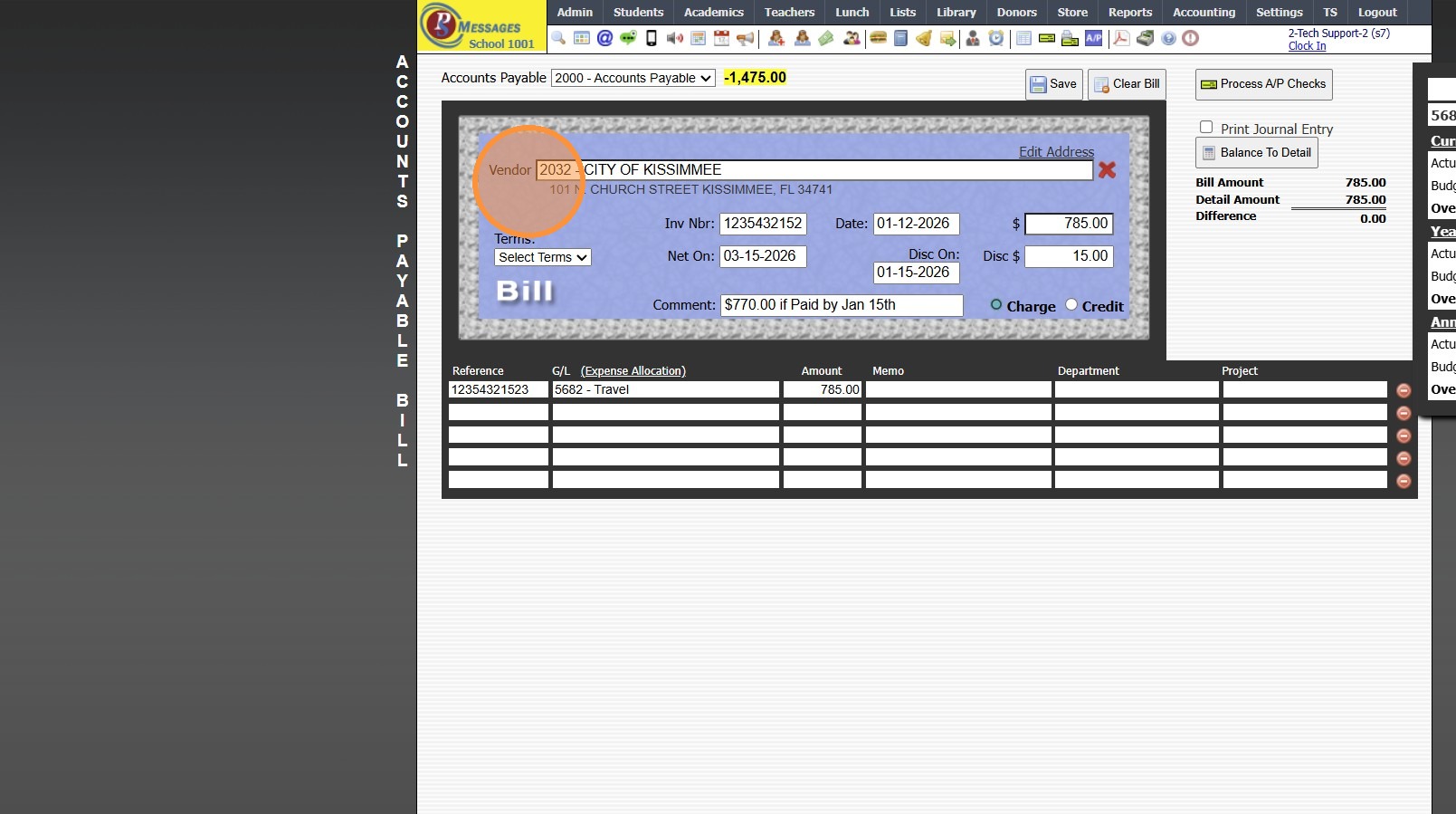Click the Disc $ field
Screen dimensions: 1456x814
point(1069,256)
